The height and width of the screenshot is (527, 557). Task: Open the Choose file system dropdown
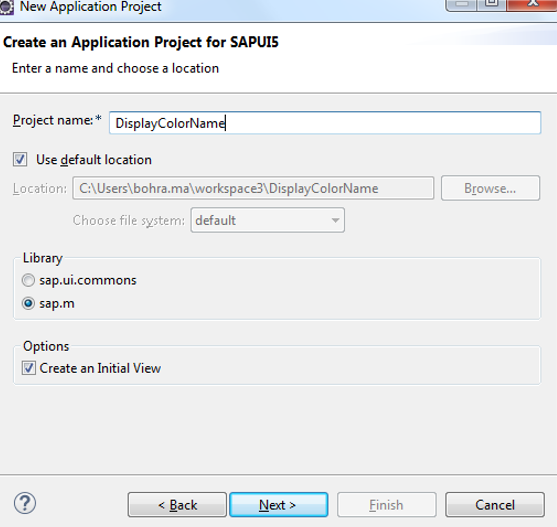[x=267, y=220]
